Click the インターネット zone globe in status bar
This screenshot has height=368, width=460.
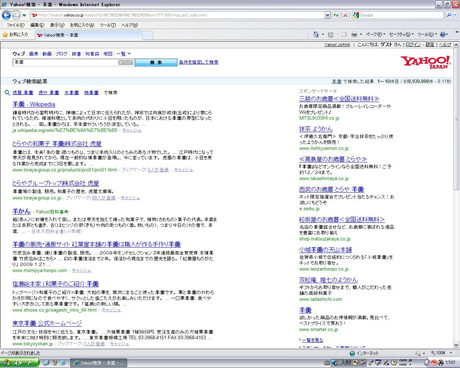click(x=352, y=353)
